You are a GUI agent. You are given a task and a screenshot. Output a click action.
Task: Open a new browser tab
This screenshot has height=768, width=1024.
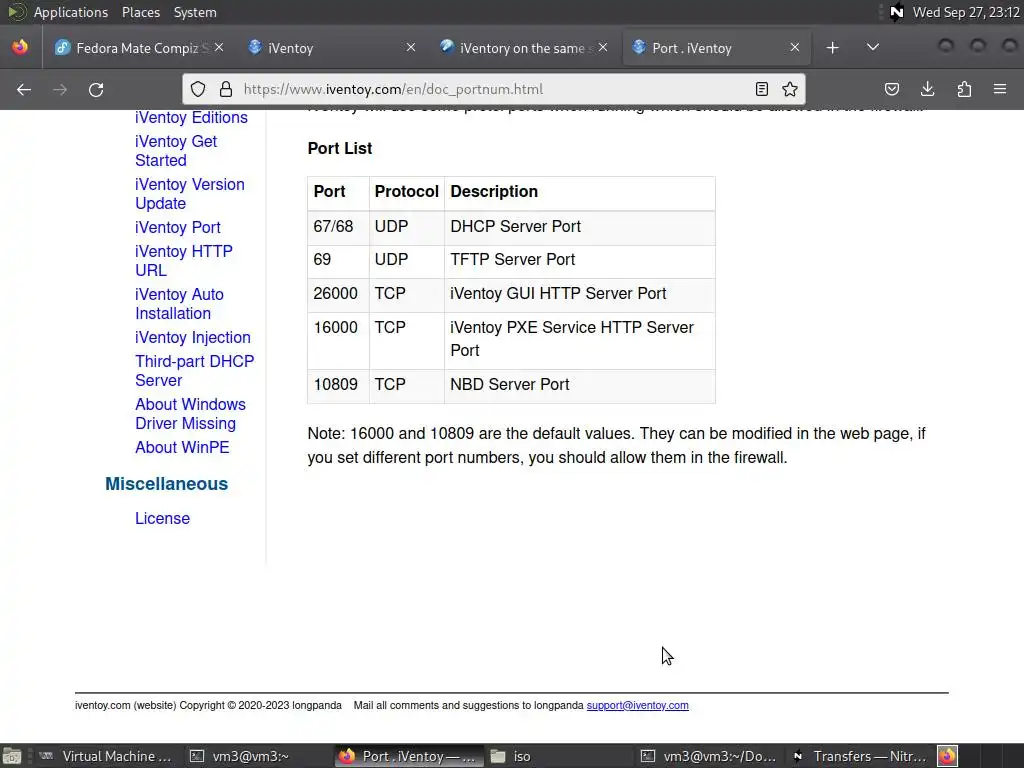click(833, 48)
